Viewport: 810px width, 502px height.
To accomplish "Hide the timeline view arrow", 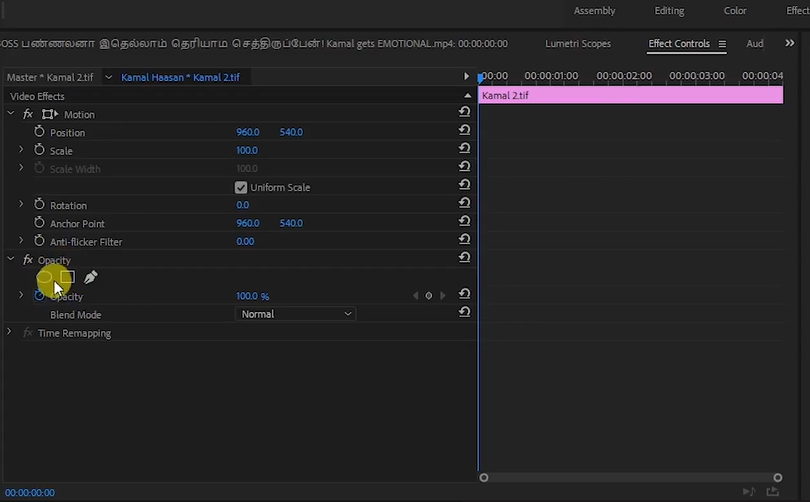I will pos(466,76).
